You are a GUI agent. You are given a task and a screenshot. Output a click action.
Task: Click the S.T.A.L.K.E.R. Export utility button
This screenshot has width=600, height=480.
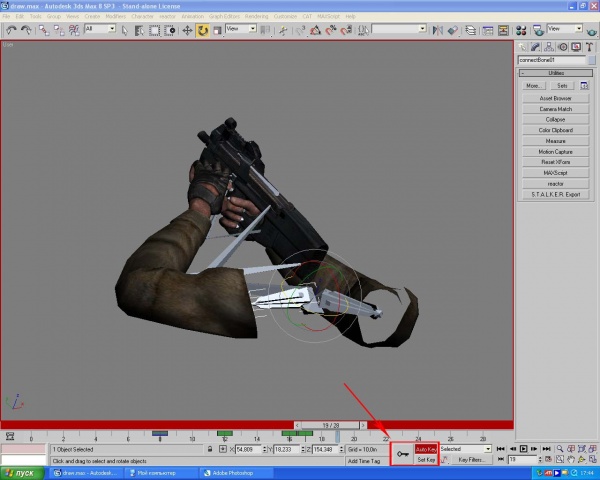[558, 194]
